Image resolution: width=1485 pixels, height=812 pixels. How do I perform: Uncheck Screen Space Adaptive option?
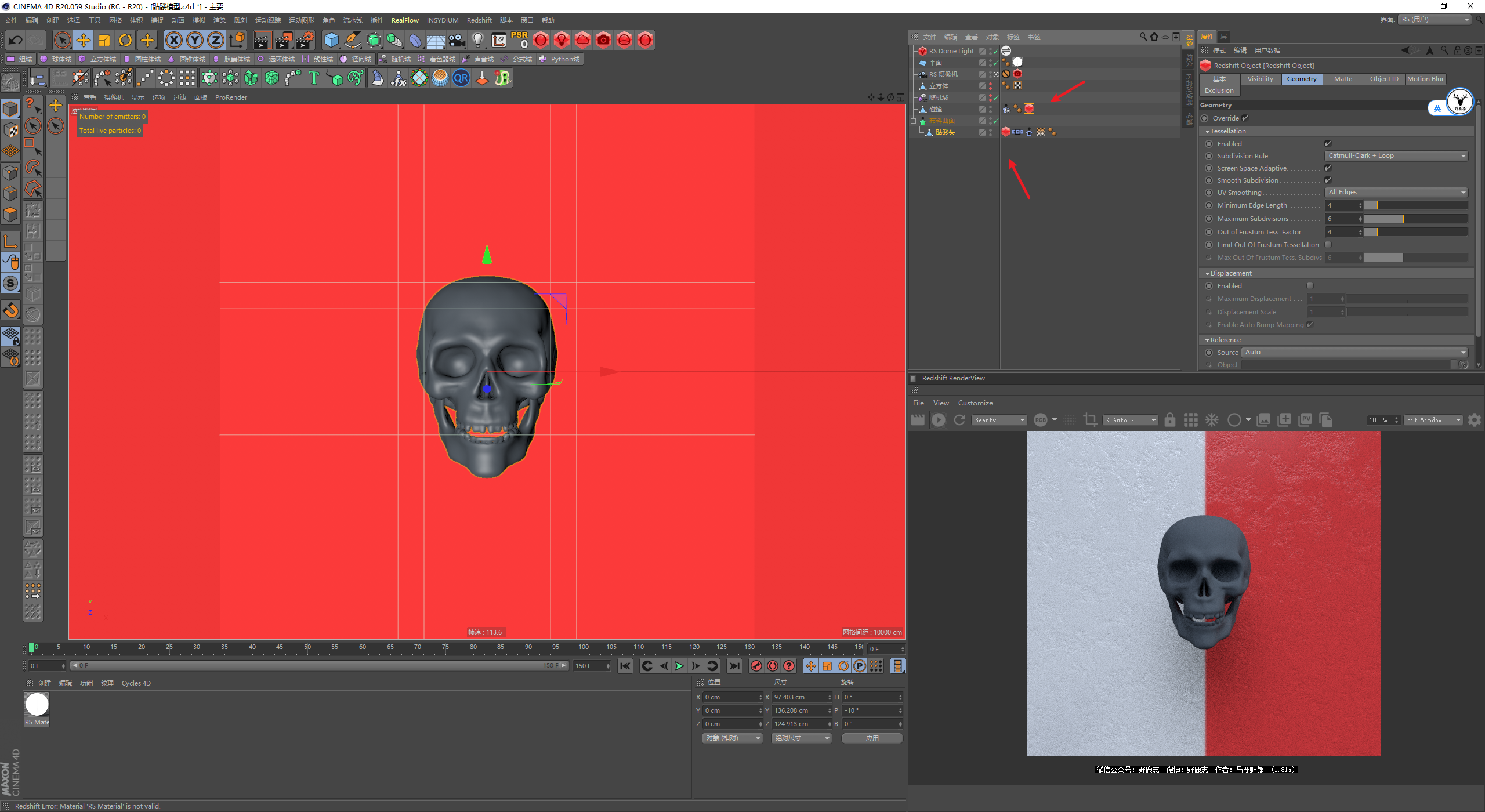1328,168
